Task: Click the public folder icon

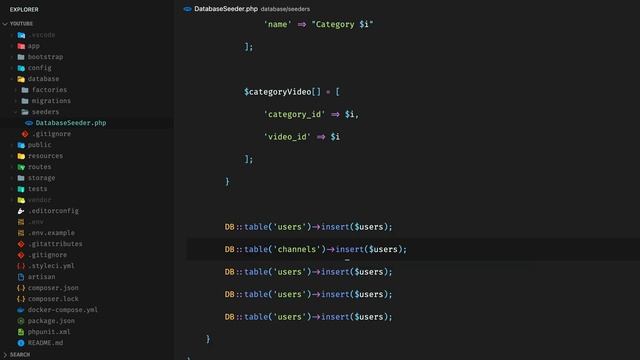Action: pos(21,145)
